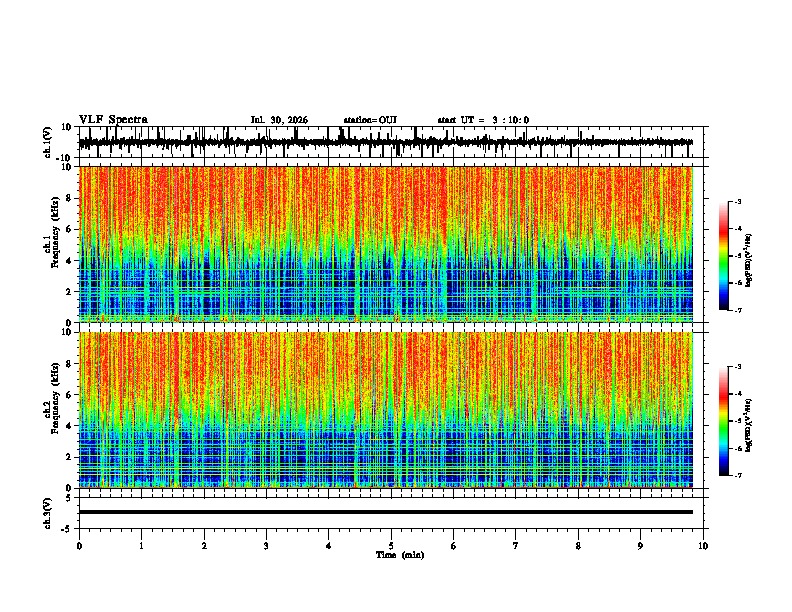Click the "-3" tick on ch.1 colorbar
The image size is (792, 612).
pyautogui.click(x=738, y=201)
